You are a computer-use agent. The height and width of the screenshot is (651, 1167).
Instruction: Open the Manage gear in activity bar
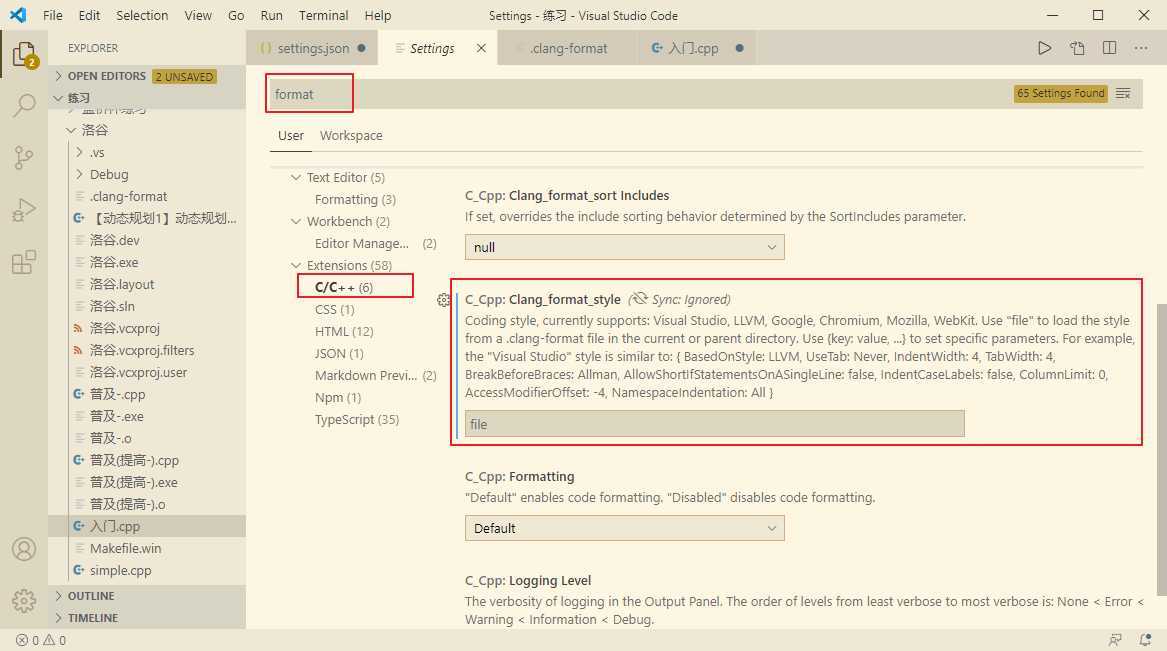[24, 600]
